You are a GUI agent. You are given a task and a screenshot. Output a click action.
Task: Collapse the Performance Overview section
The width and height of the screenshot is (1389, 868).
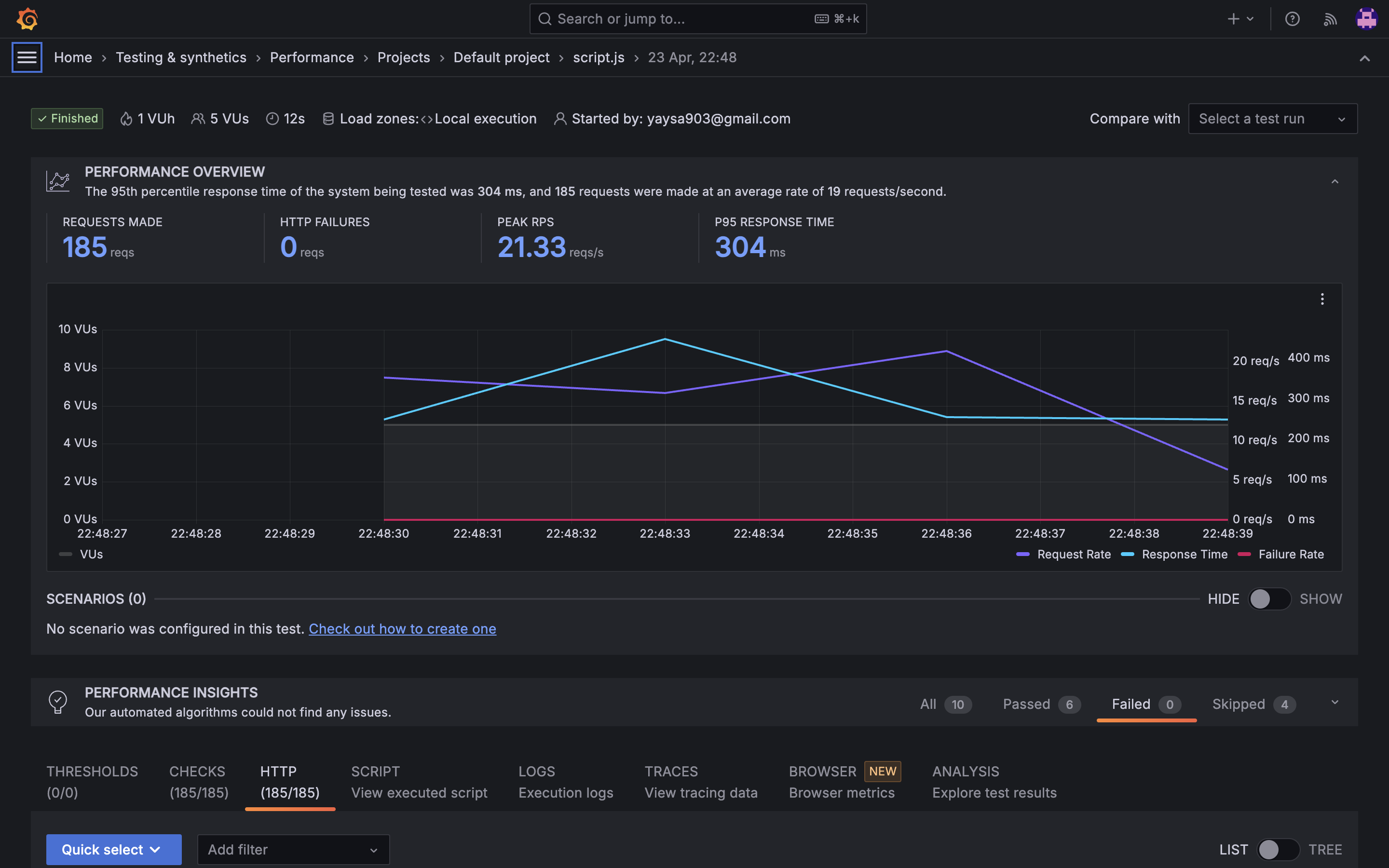[x=1335, y=181]
